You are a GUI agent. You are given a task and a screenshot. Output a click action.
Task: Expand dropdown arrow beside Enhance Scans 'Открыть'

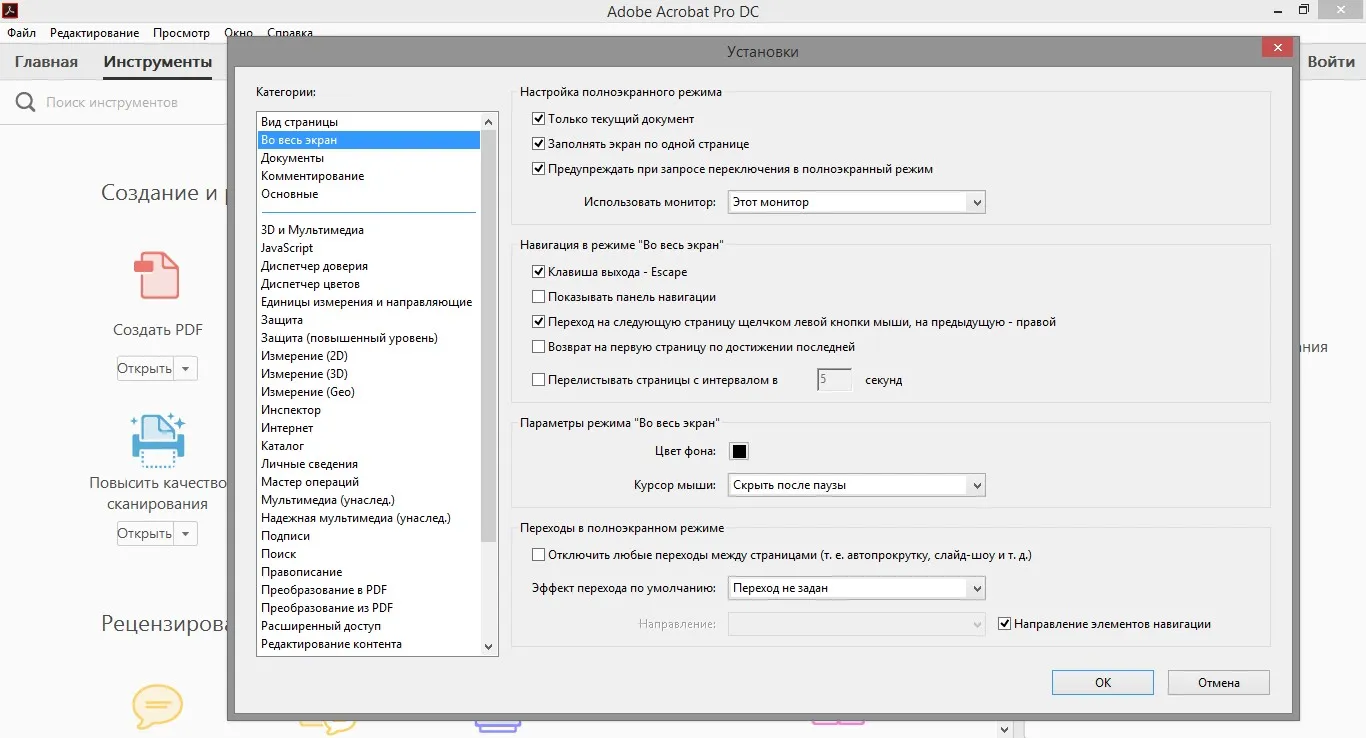(186, 534)
